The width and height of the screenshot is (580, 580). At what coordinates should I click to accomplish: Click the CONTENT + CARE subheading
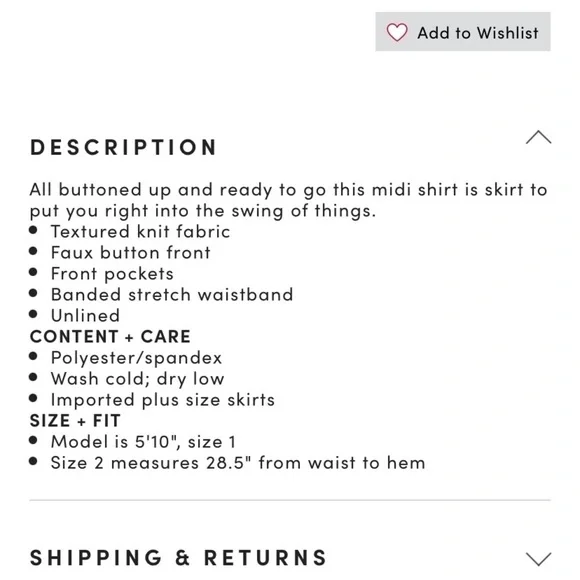point(110,337)
